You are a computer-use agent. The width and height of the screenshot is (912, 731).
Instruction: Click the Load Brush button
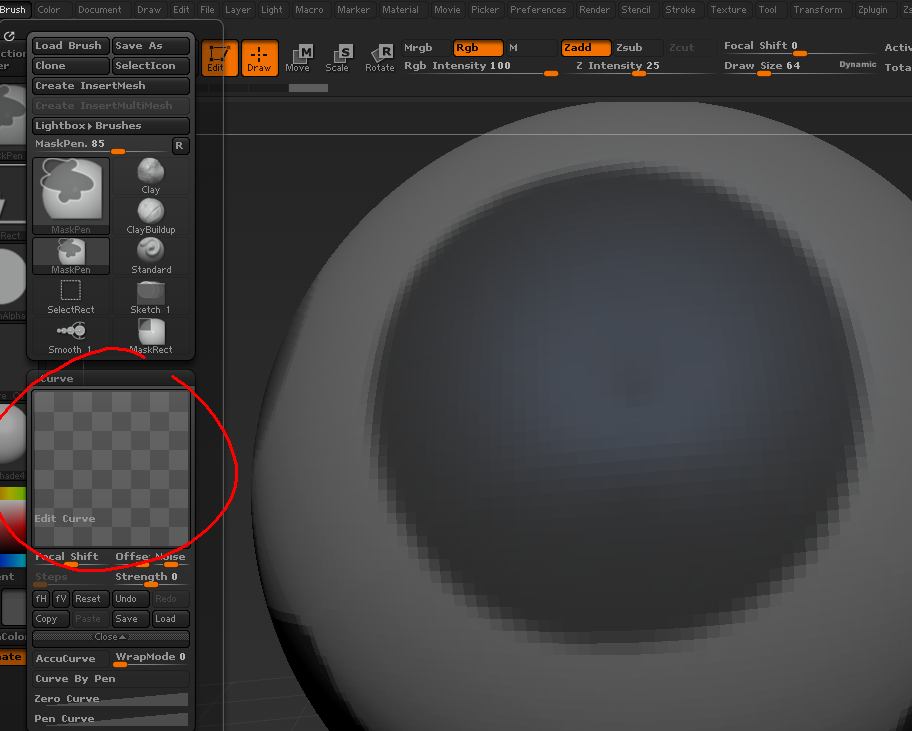click(70, 46)
